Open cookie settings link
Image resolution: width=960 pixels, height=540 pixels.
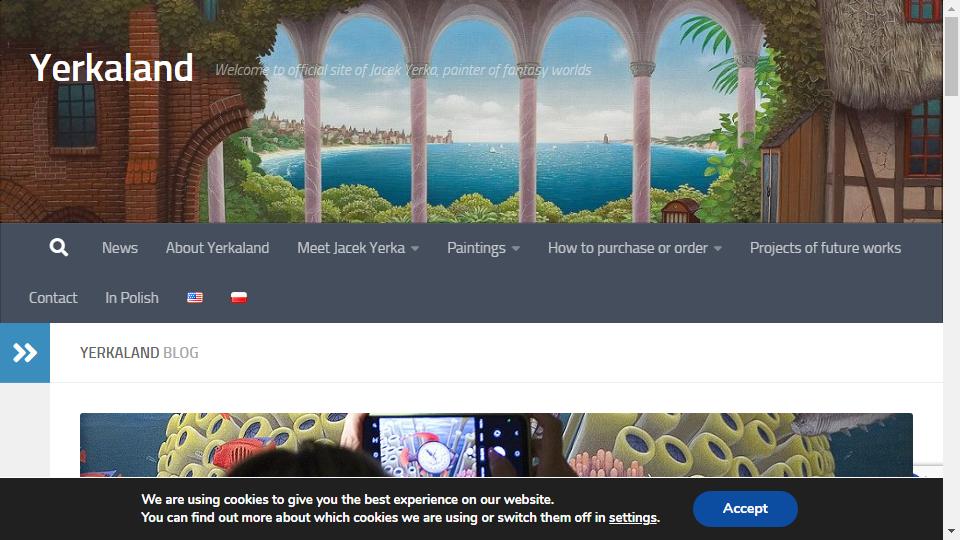632,518
